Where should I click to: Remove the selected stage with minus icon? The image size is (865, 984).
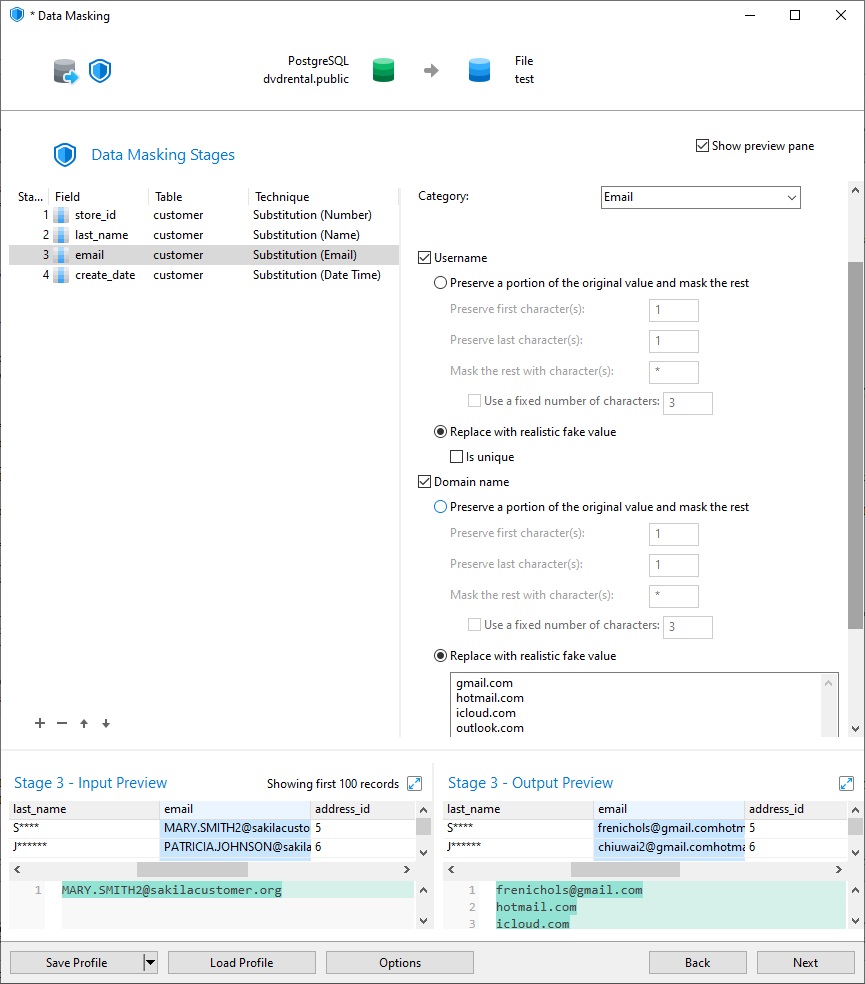click(62, 723)
